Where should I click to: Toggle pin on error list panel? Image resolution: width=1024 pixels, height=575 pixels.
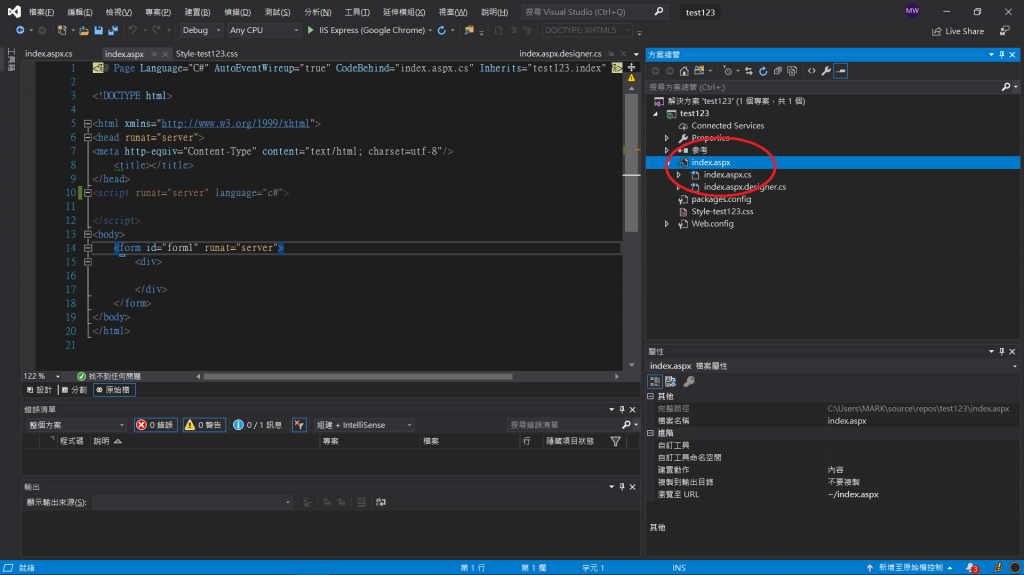pyautogui.click(x=622, y=410)
